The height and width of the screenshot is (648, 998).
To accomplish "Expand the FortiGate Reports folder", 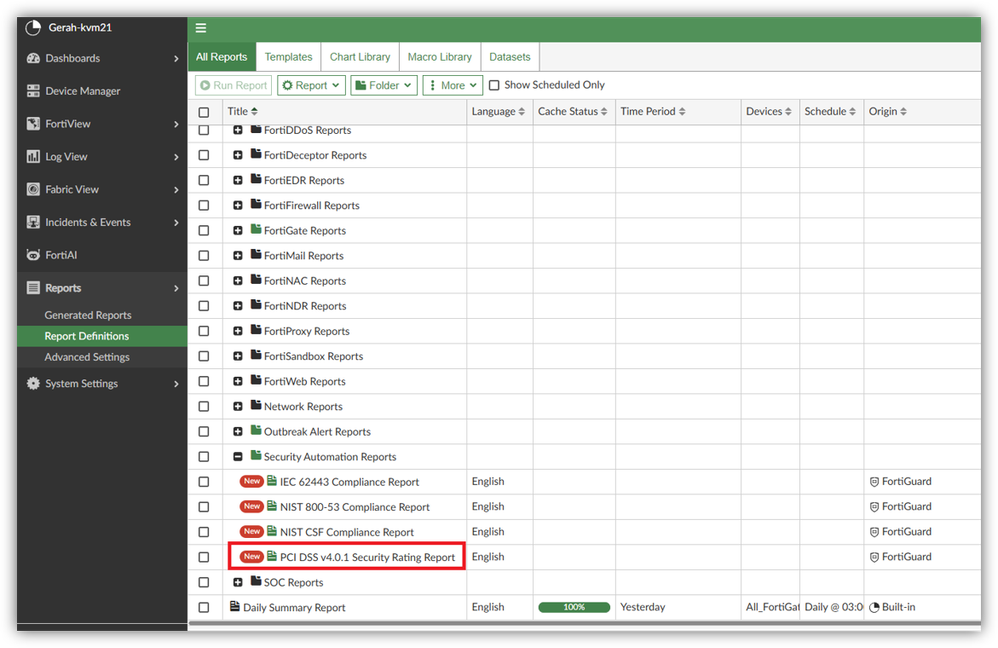I will pos(238,231).
